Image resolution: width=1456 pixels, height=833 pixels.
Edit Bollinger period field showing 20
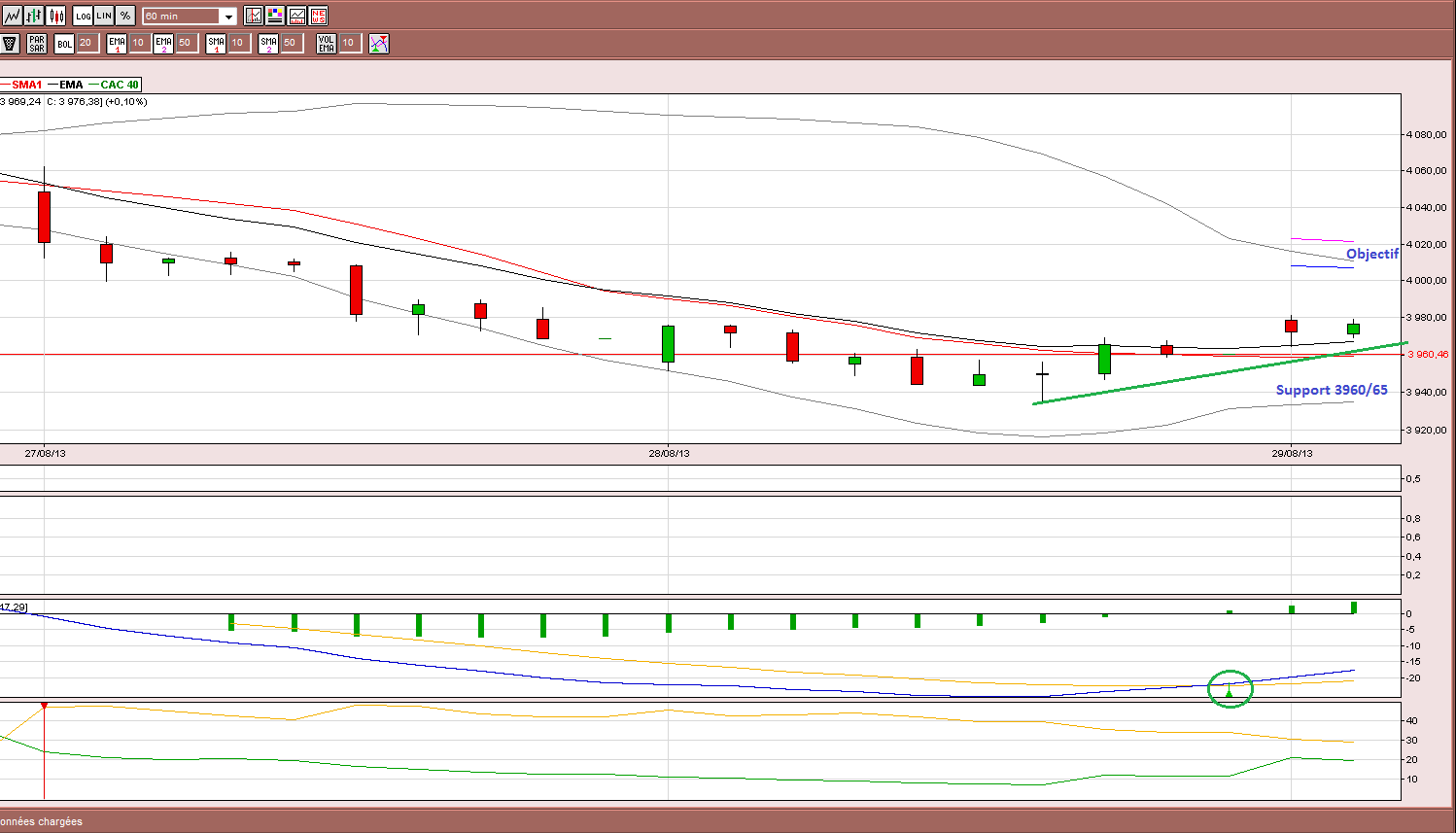coord(87,43)
